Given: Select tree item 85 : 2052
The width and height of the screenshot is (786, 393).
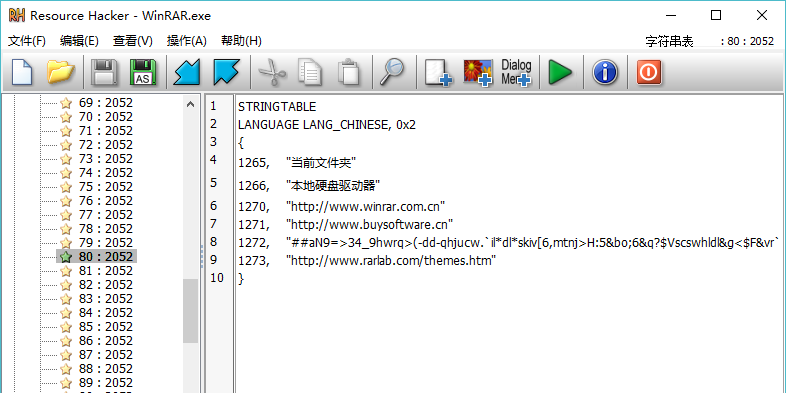Looking at the screenshot, I should 106,327.
